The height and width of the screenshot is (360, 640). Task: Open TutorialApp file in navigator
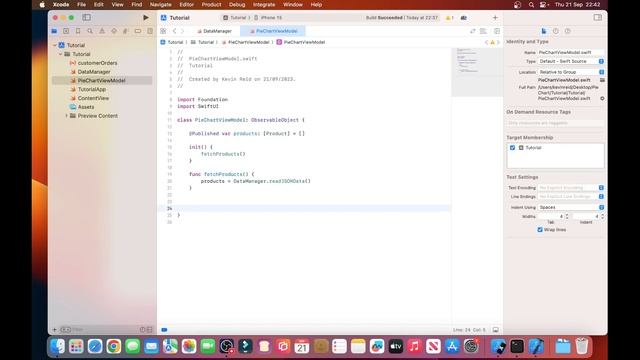92,89
